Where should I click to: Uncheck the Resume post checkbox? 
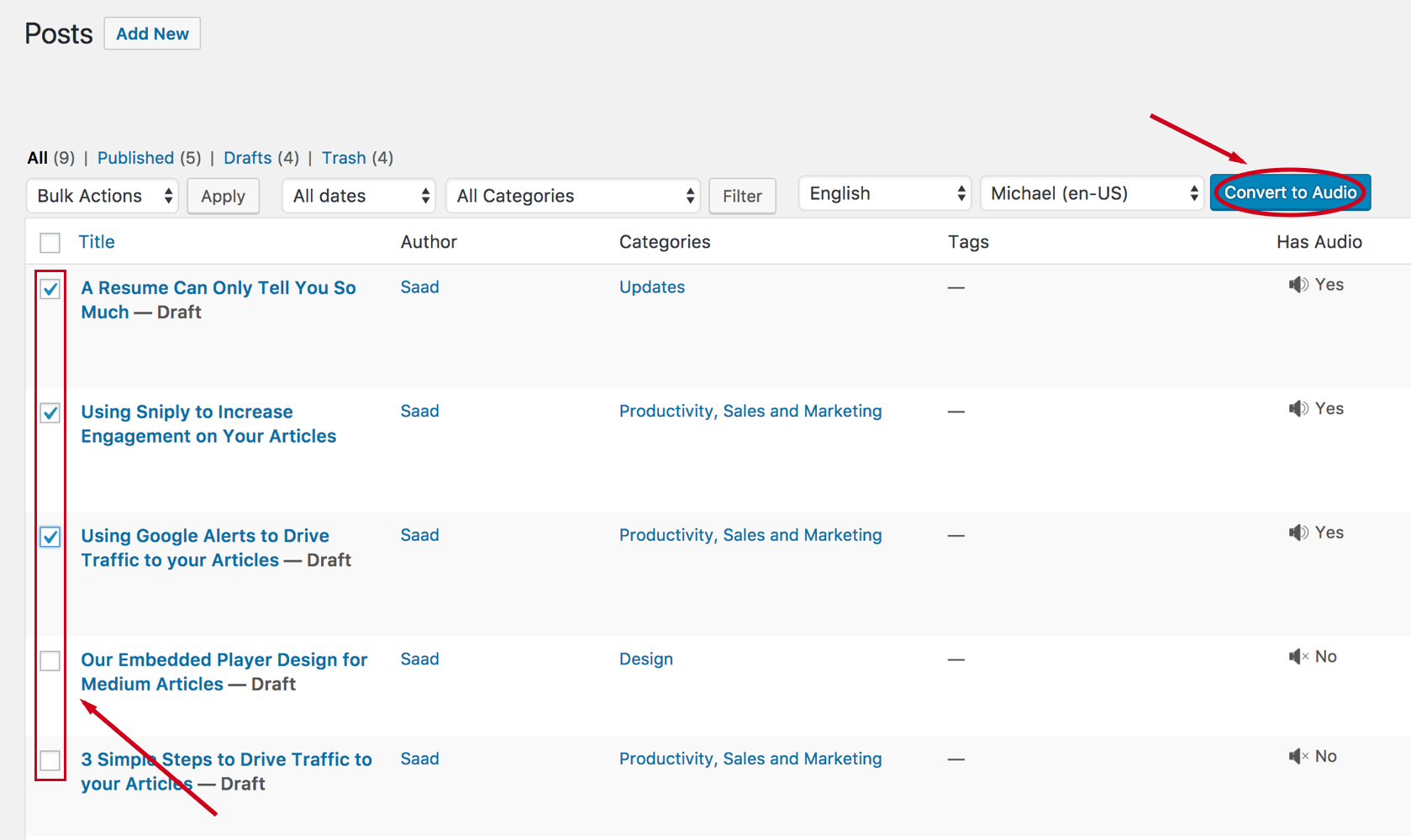(x=50, y=289)
